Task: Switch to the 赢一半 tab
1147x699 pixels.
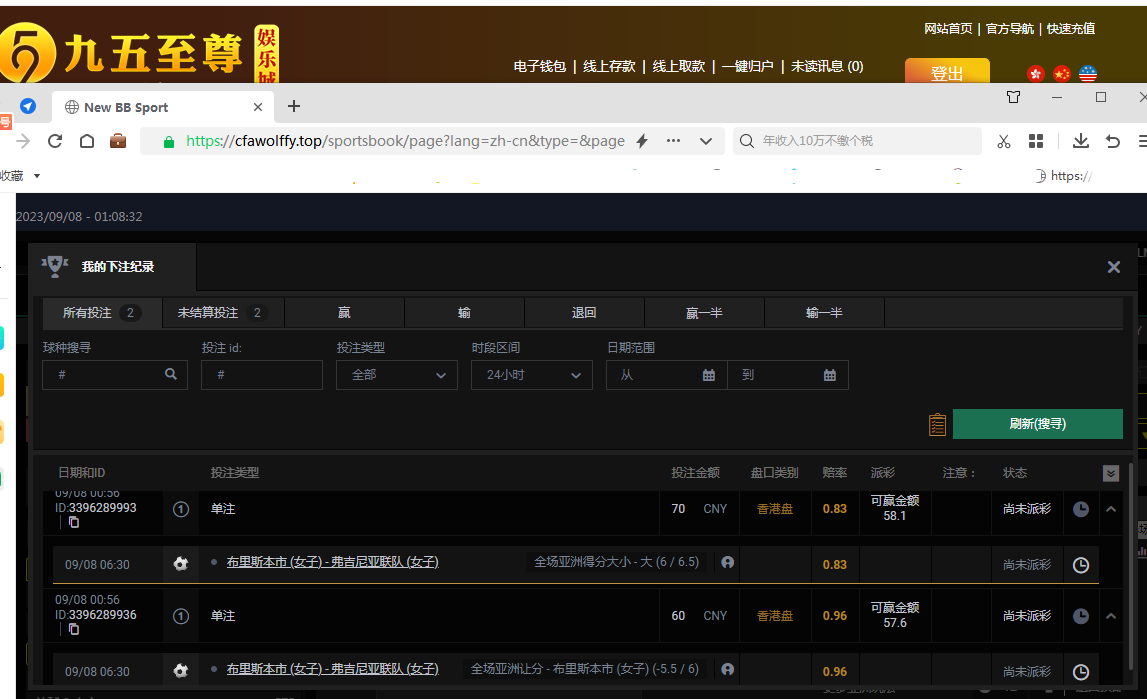Action: point(704,313)
